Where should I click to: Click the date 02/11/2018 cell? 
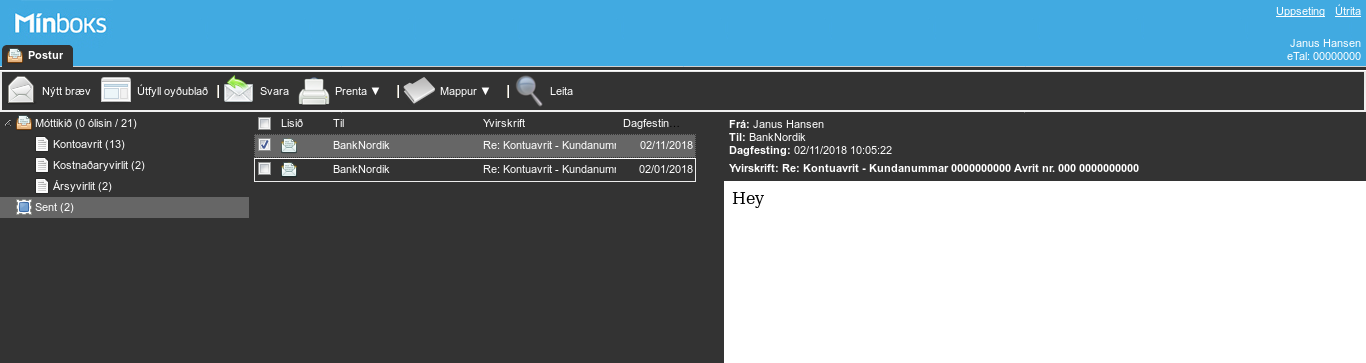click(x=666, y=145)
